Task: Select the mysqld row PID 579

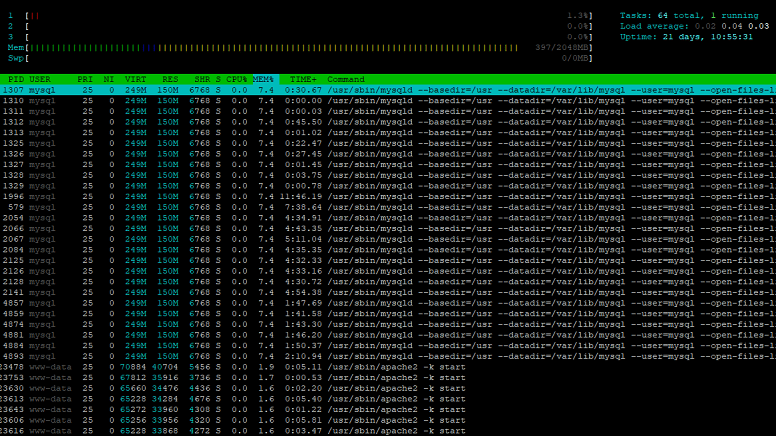Action: click(x=388, y=207)
